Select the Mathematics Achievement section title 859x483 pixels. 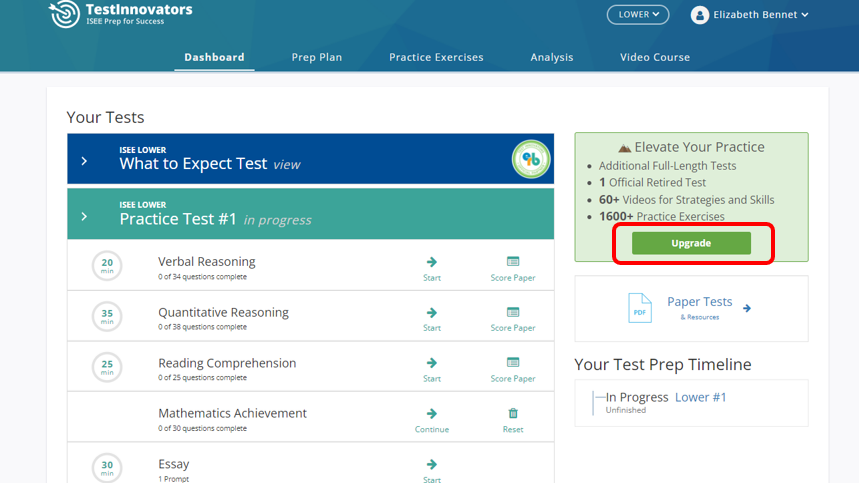pyautogui.click(x=232, y=413)
